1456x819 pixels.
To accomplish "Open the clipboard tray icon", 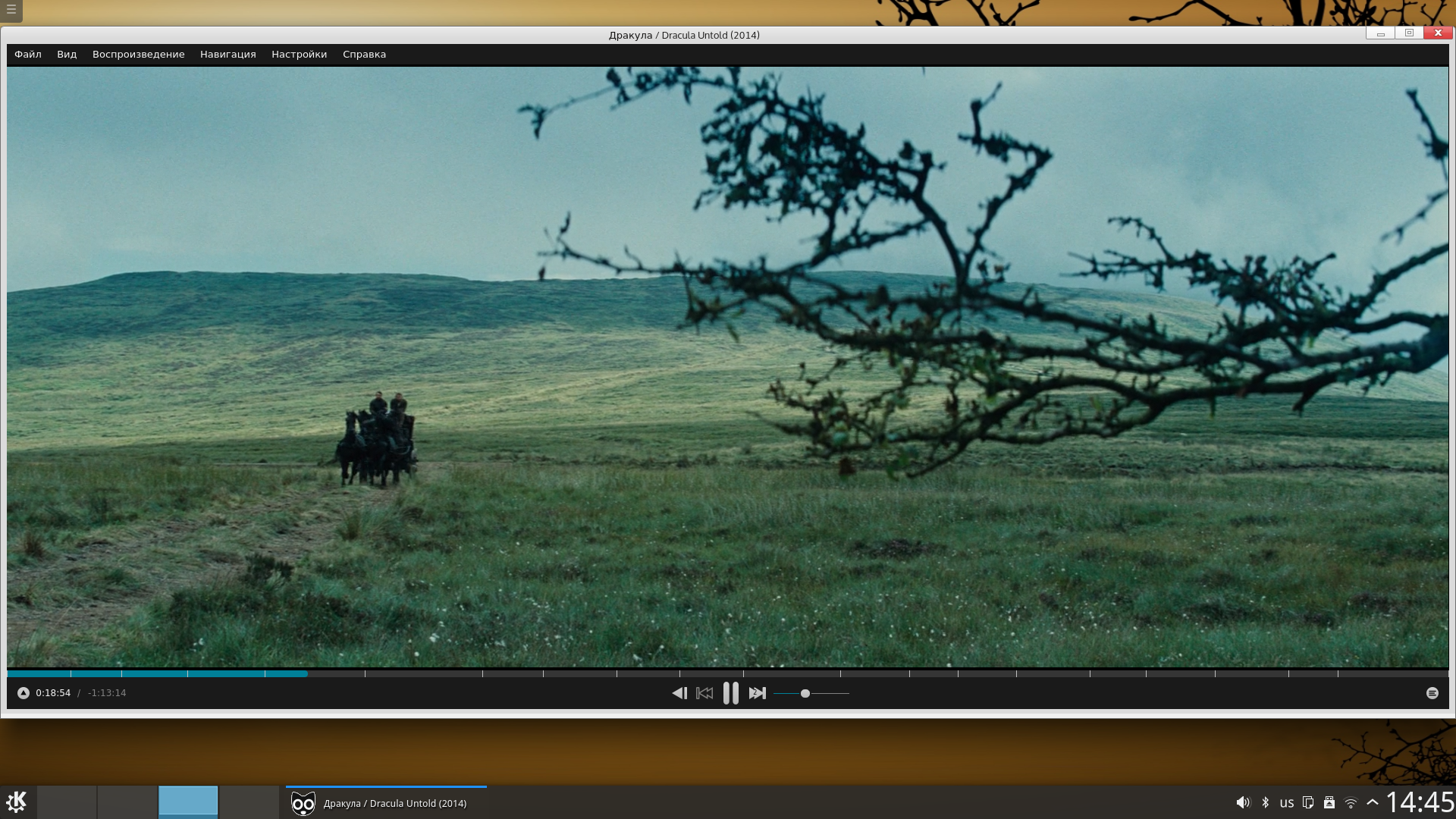I will [1308, 802].
